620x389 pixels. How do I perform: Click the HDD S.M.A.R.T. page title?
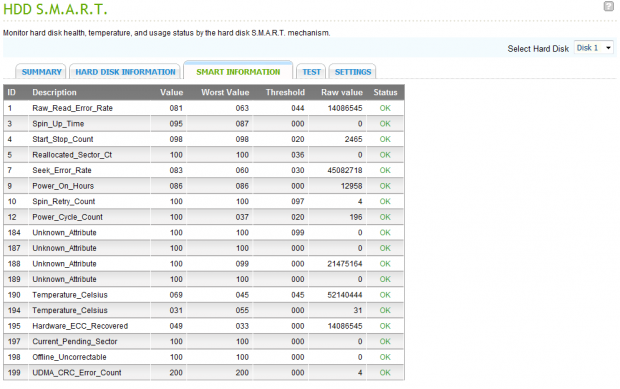[x=55, y=9]
